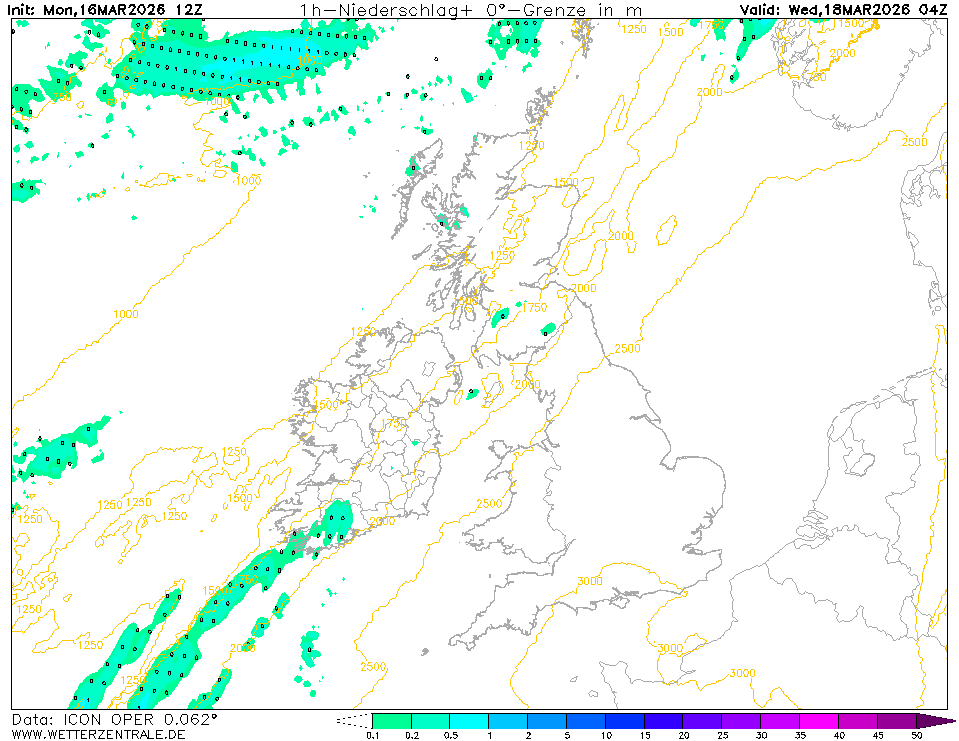The width and height of the screenshot is (959, 741).
Task: Select the 0.1–0.2 mm green legend swatch
Action: point(391,720)
